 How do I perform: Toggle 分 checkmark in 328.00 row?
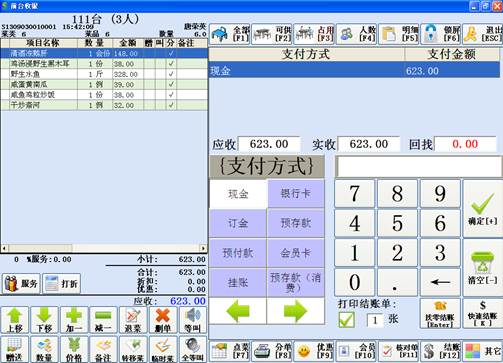click(171, 74)
